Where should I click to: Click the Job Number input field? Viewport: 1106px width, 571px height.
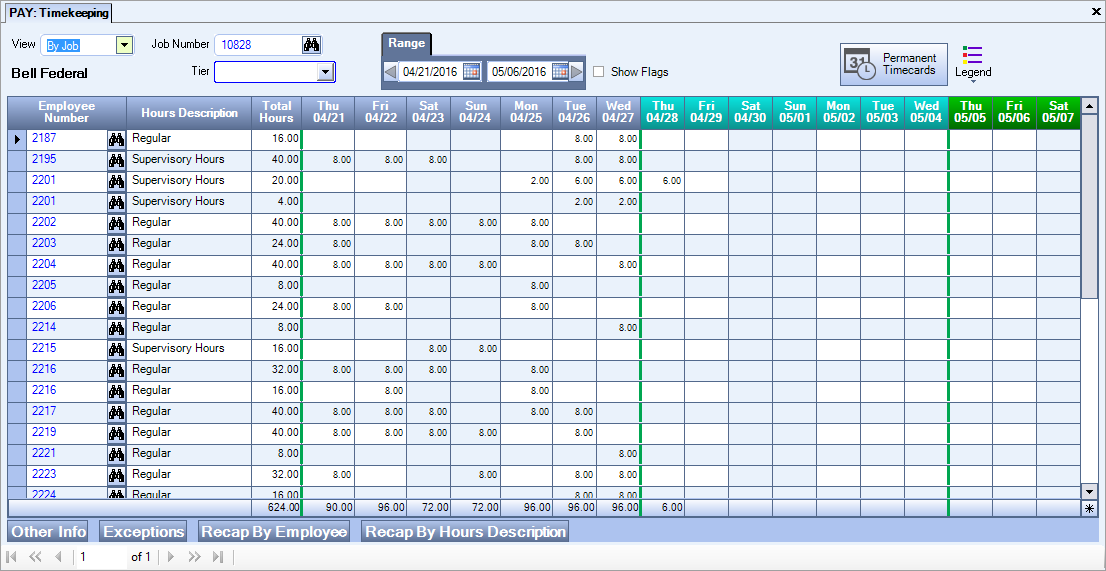pos(257,45)
